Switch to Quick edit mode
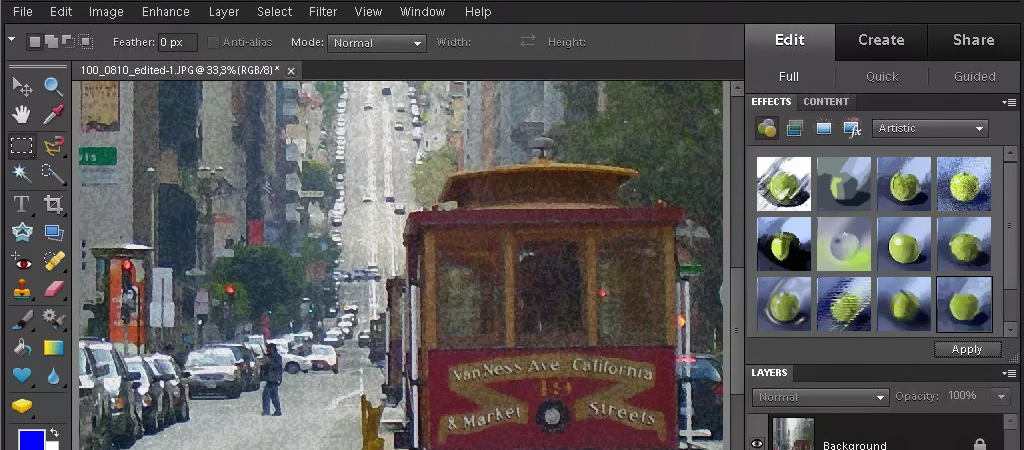 pyautogui.click(x=882, y=76)
